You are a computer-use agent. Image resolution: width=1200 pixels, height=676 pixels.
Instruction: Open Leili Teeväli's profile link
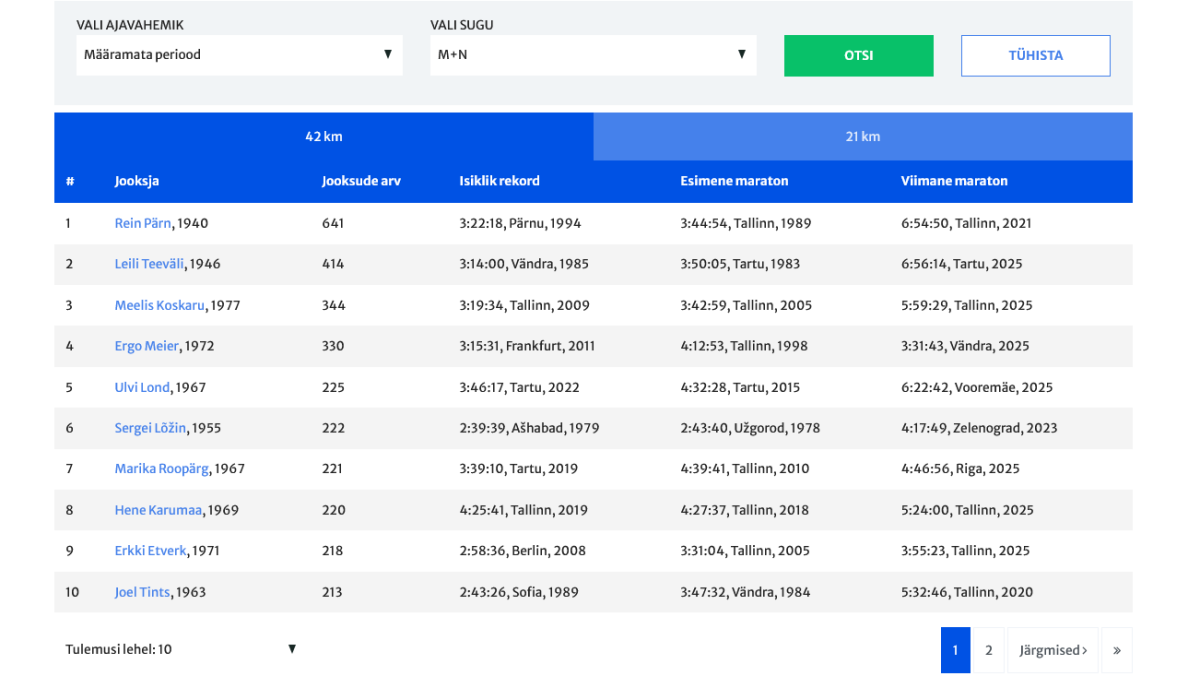tap(149, 265)
